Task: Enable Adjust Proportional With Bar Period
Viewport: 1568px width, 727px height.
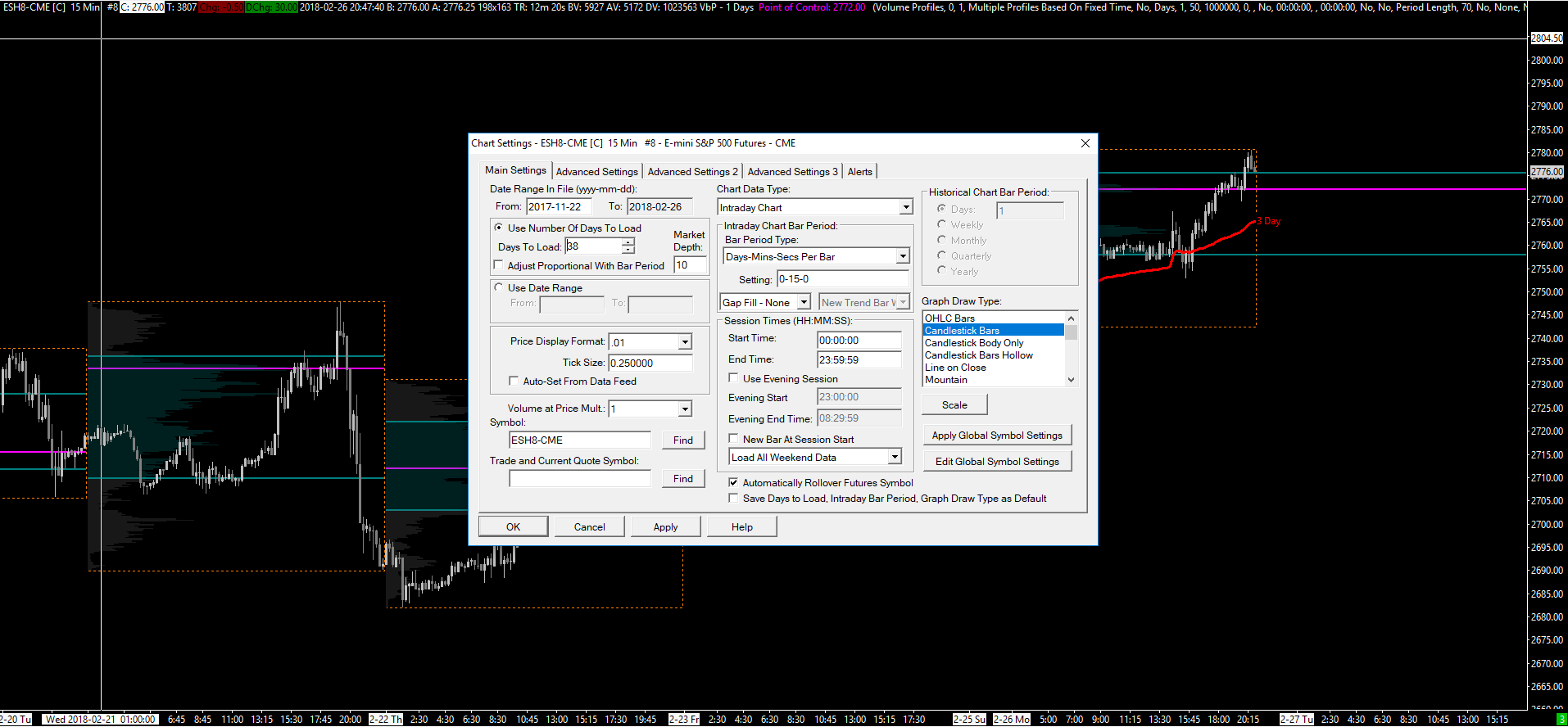Action: tap(498, 265)
